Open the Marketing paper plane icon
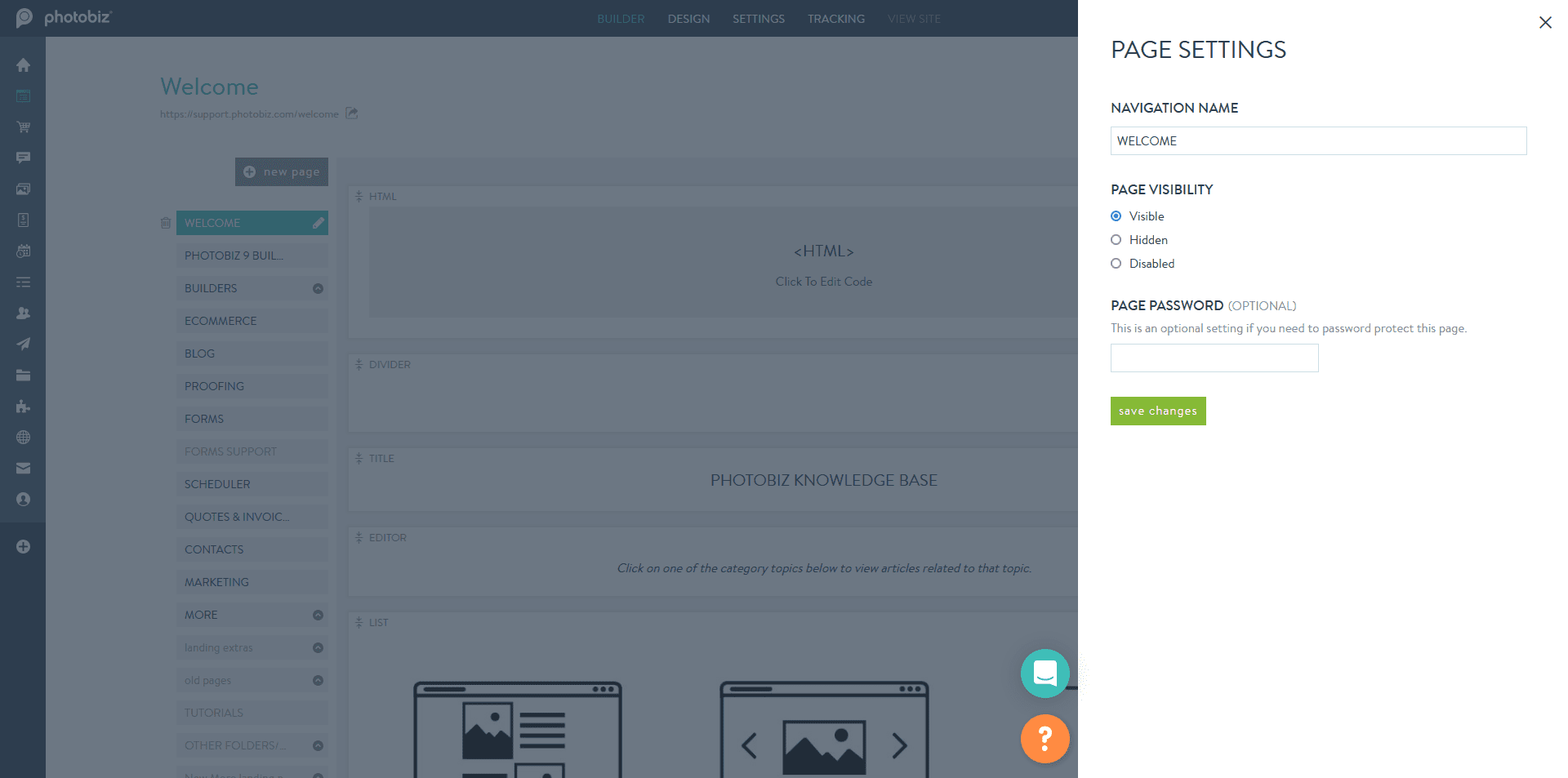The image size is (1568, 778). (x=23, y=344)
